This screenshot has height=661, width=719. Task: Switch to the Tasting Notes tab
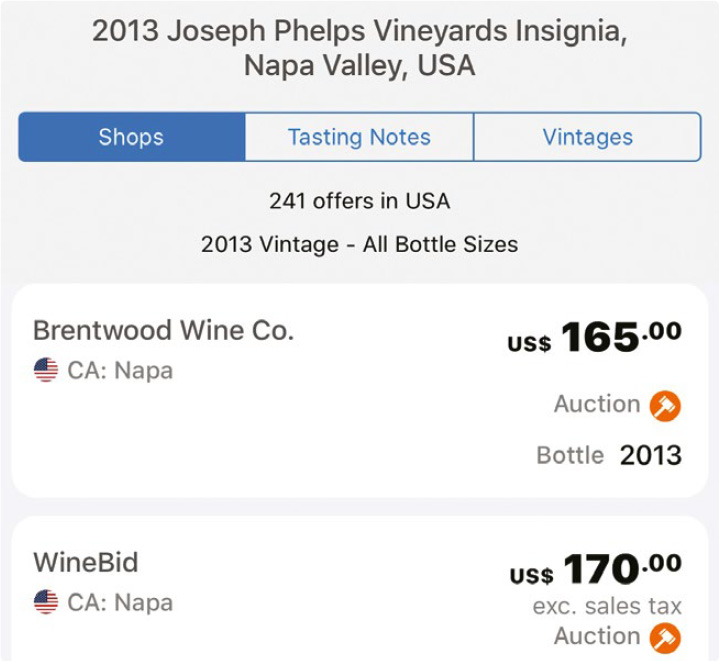coord(359,137)
